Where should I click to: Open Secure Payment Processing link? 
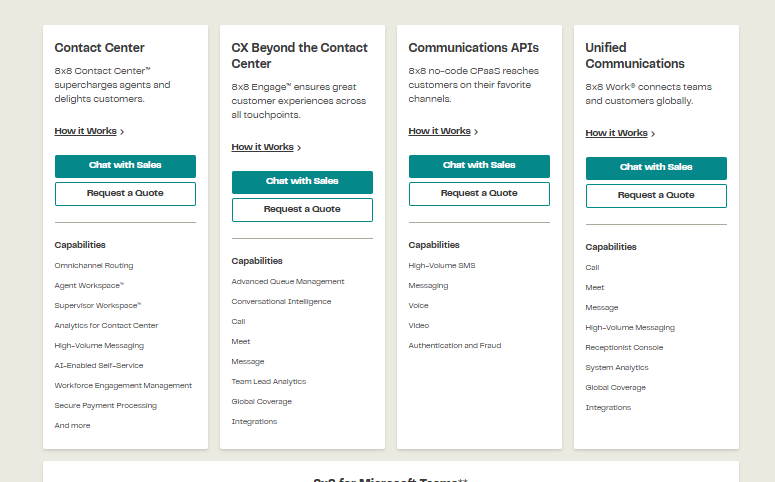(106, 406)
